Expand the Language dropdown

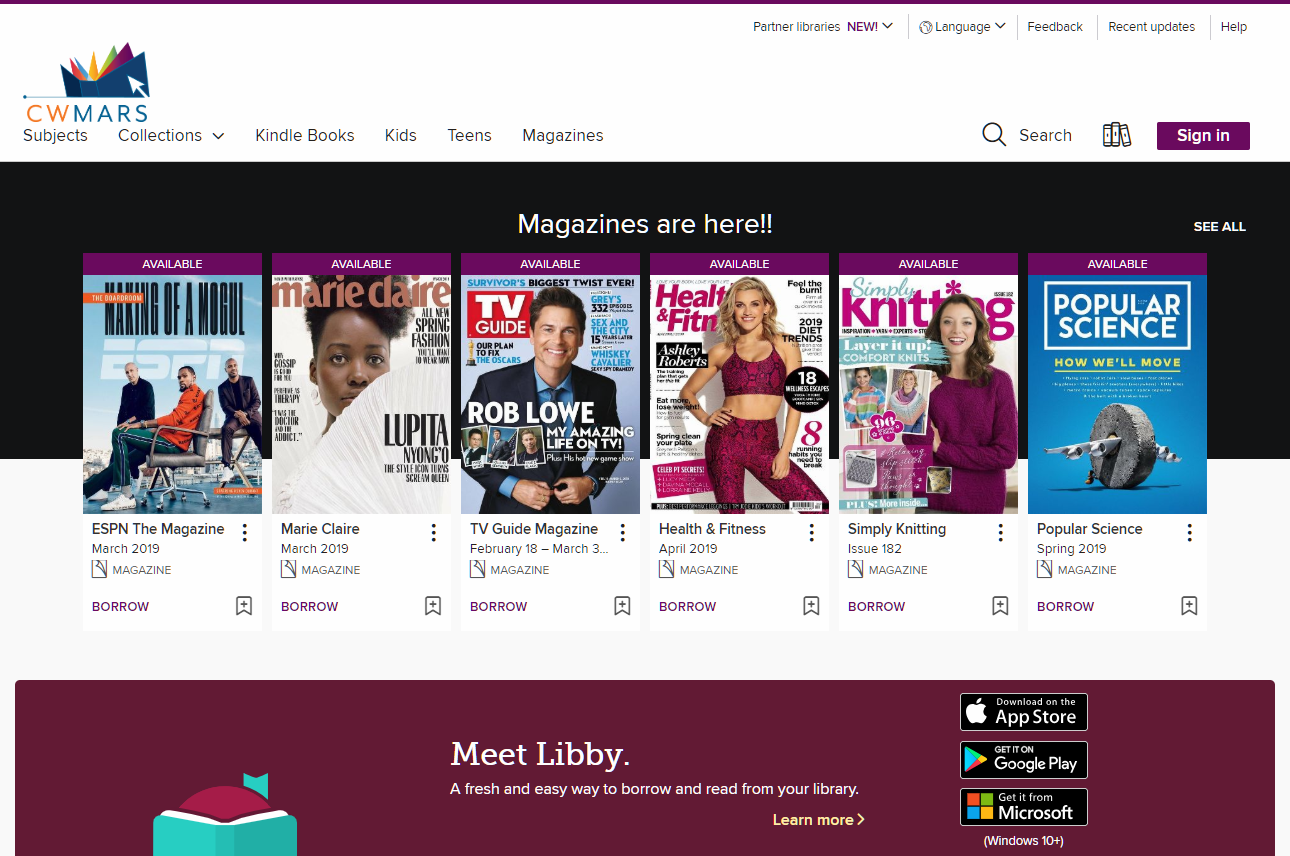point(962,27)
